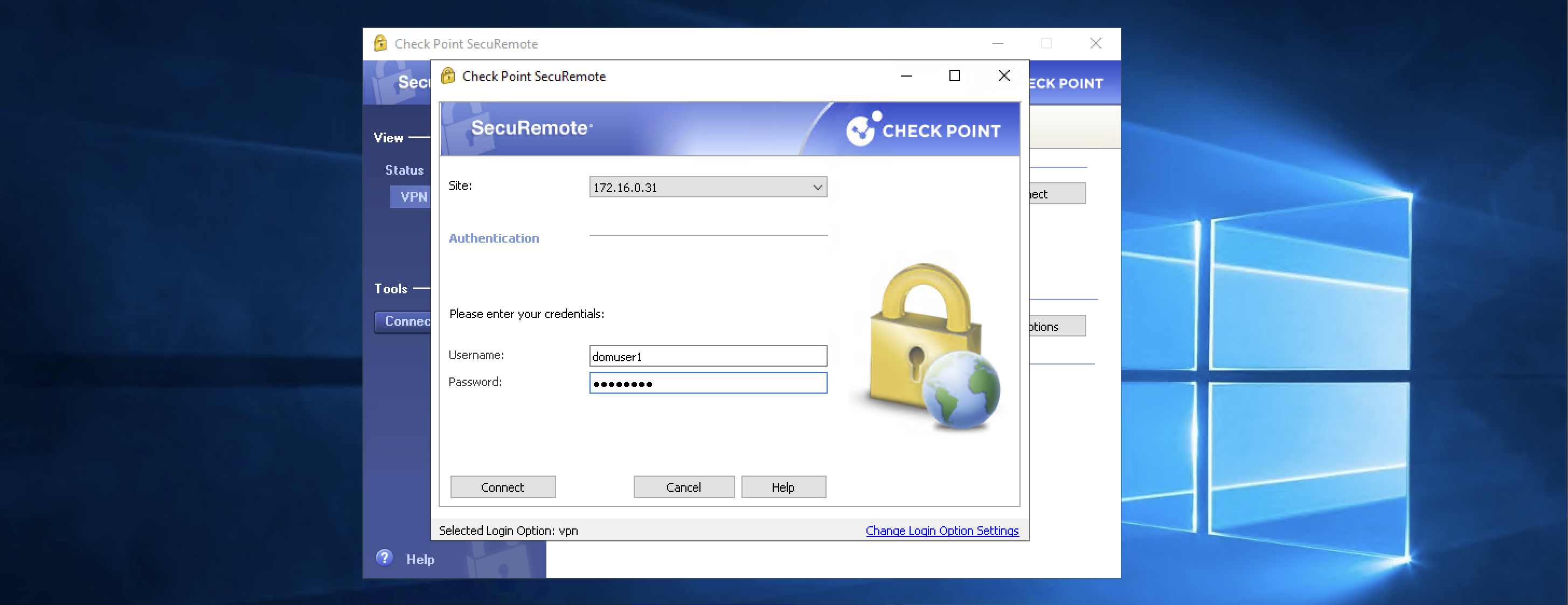Minimize the front SecuRemote dialog
The image size is (1568, 605).
point(906,75)
